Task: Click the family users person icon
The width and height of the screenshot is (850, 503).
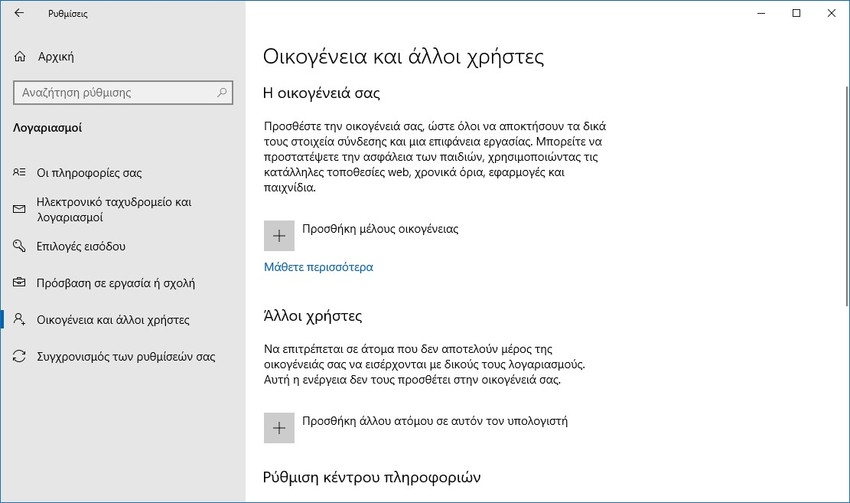Action: click(19, 319)
